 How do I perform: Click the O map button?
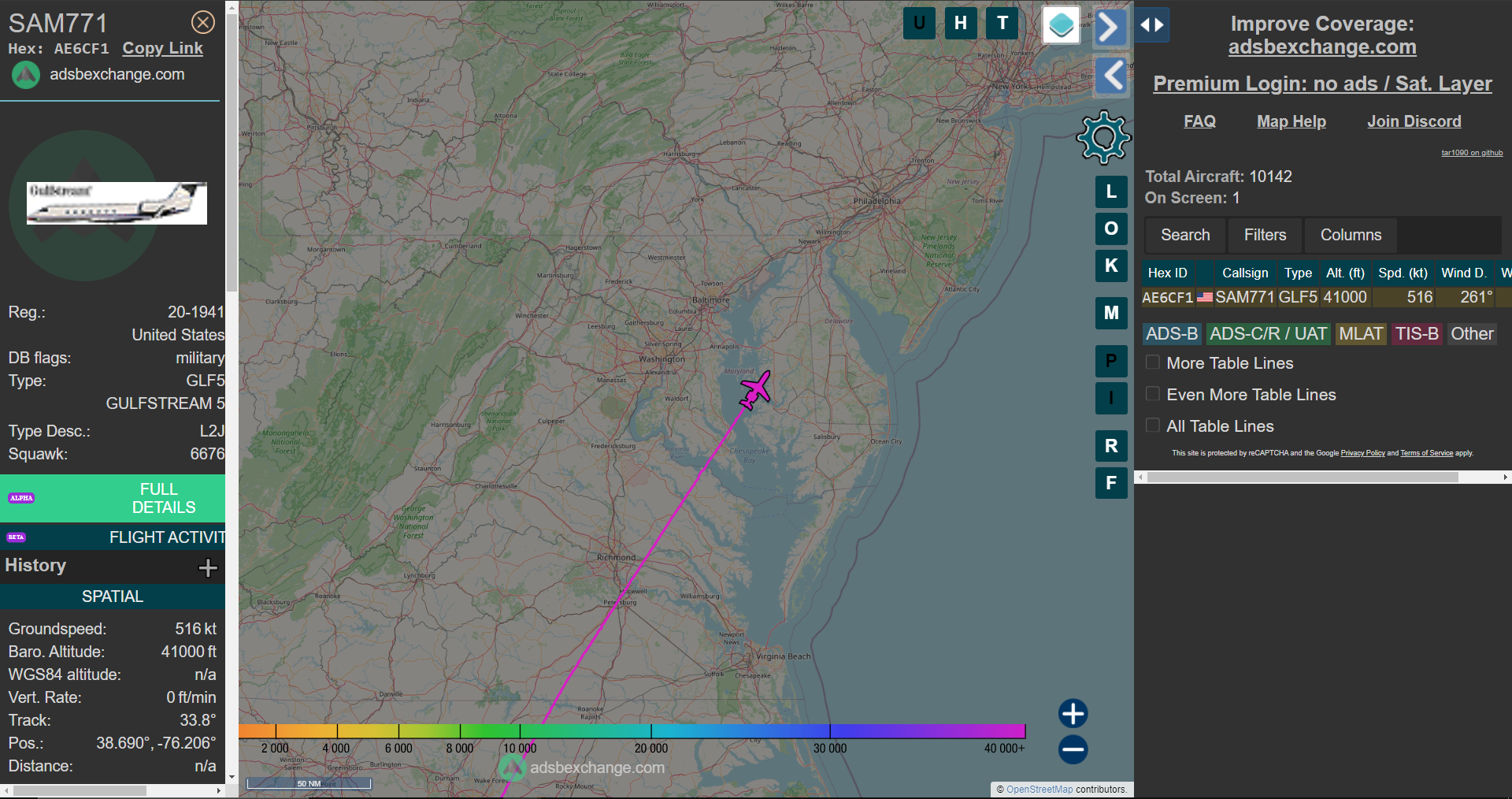1111,229
